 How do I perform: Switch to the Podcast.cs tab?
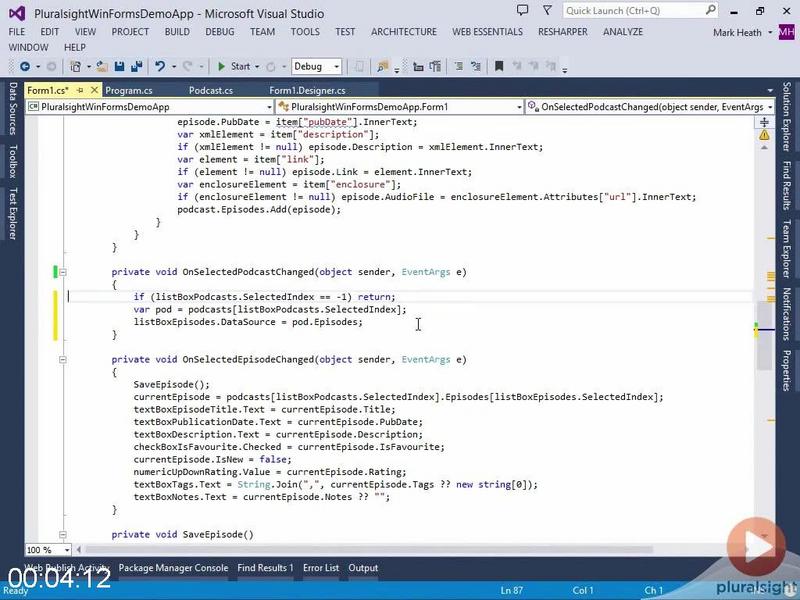(x=211, y=90)
